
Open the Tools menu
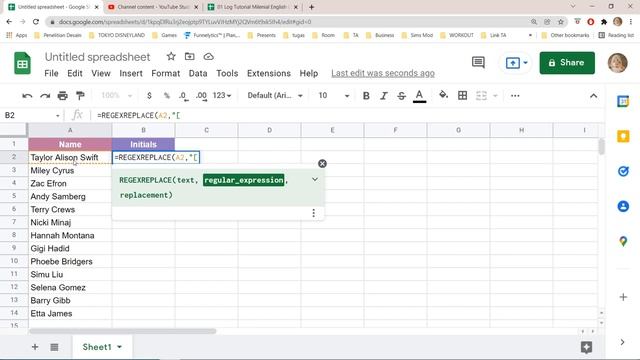[x=227, y=73]
